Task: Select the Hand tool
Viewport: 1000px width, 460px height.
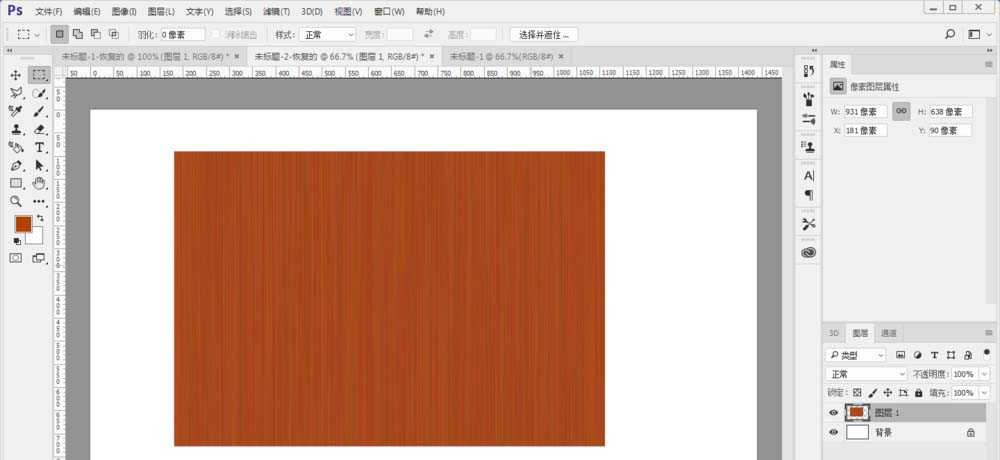Action: [x=40, y=183]
